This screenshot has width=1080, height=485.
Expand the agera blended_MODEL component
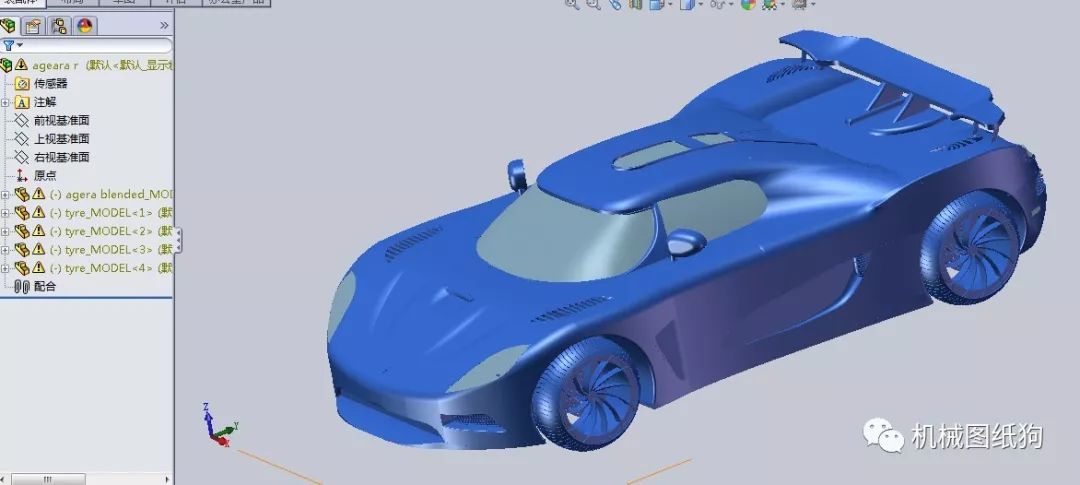point(5,194)
